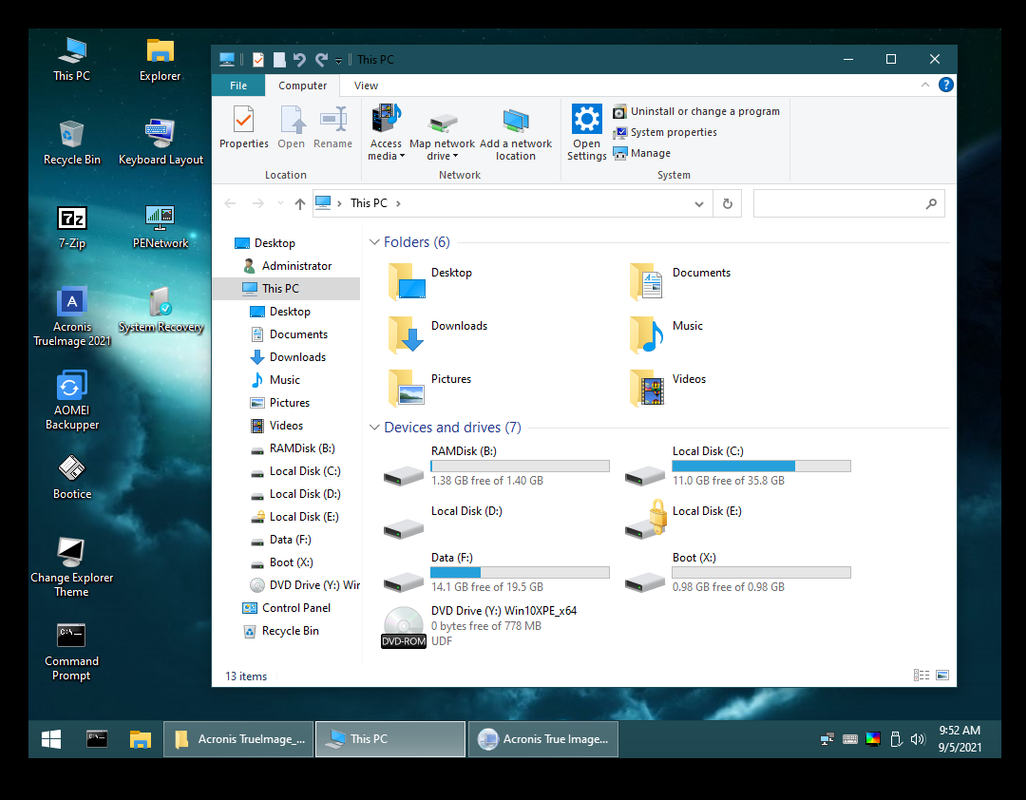Select 7-Zip desktop icon
1026x800 pixels.
tap(71, 226)
